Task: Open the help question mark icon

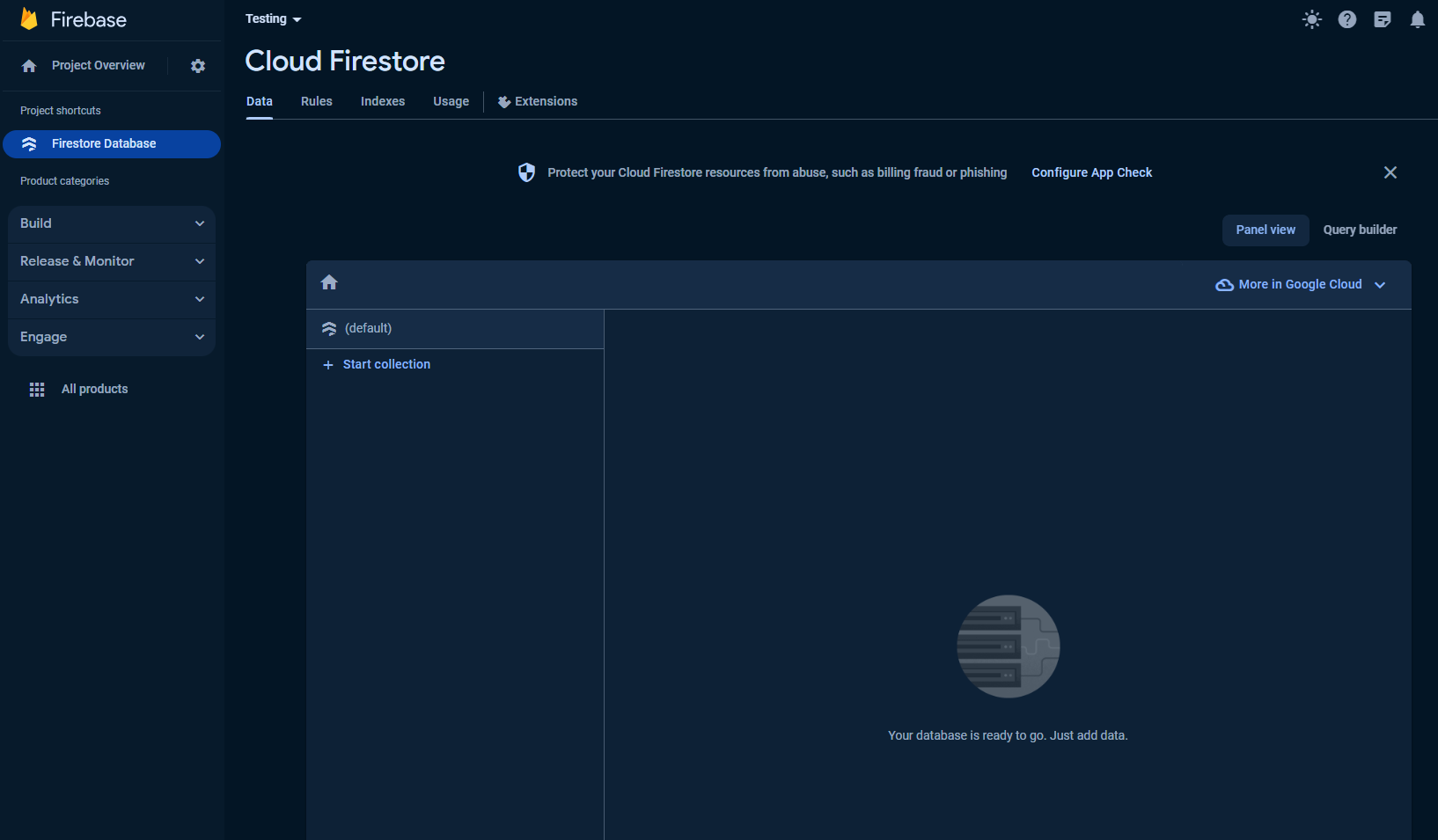Action: pyautogui.click(x=1347, y=19)
